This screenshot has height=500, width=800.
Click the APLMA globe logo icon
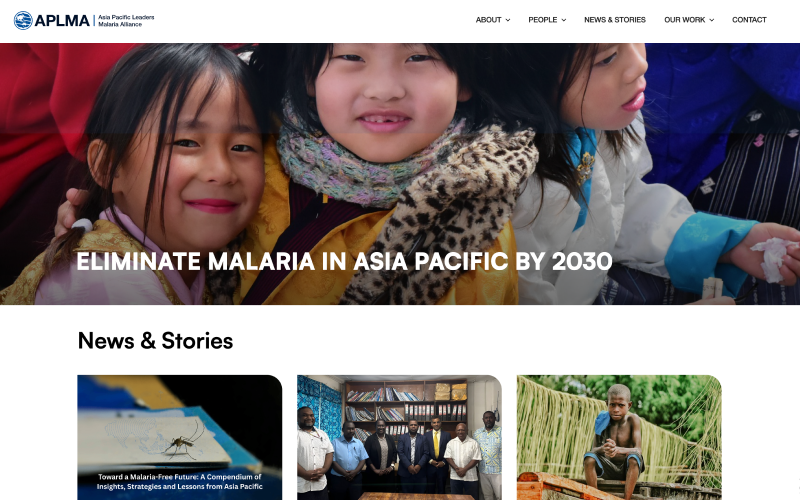click(23, 20)
